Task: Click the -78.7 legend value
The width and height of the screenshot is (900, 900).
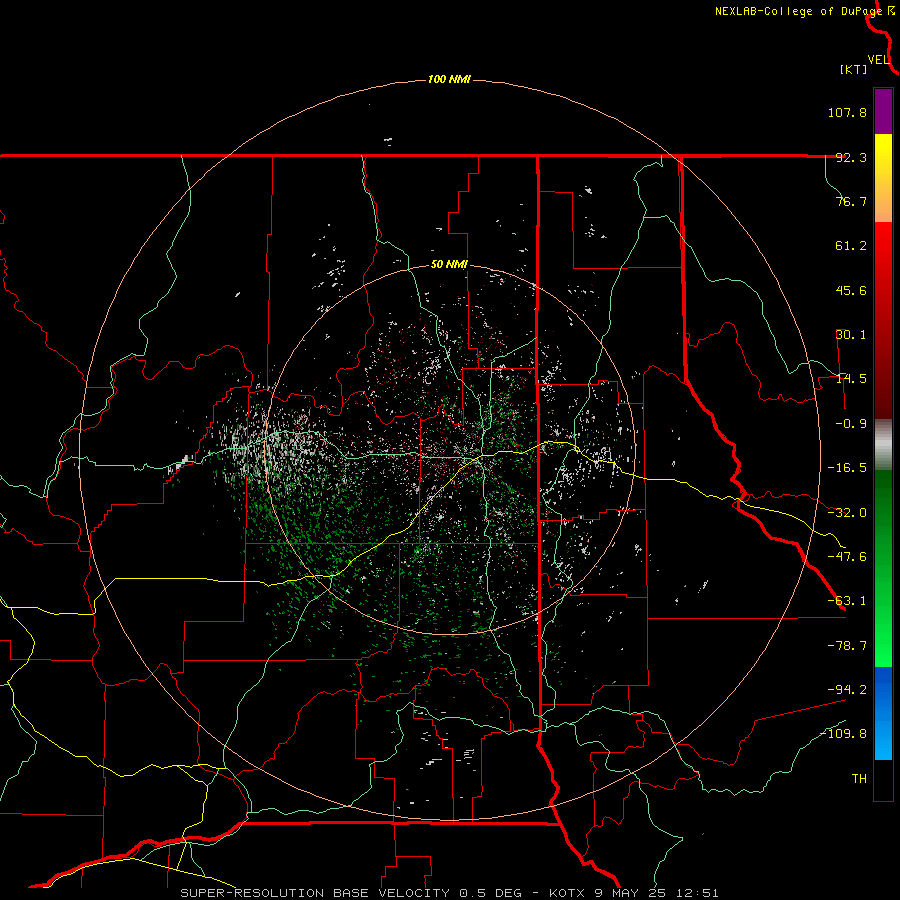Action: [847, 646]
